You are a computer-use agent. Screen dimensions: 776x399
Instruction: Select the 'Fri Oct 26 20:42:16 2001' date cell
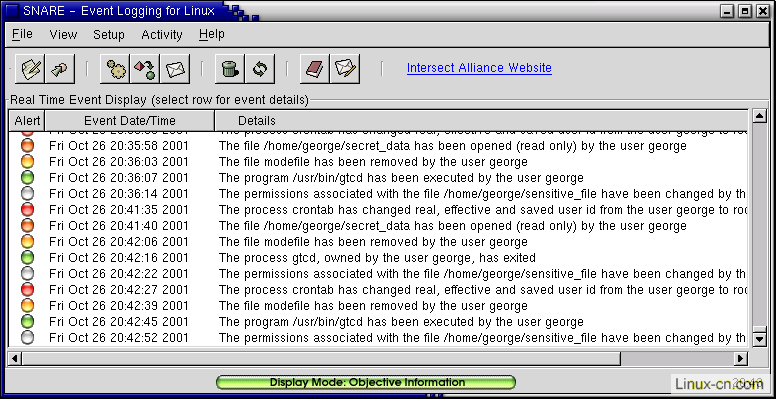pos(119,257)
